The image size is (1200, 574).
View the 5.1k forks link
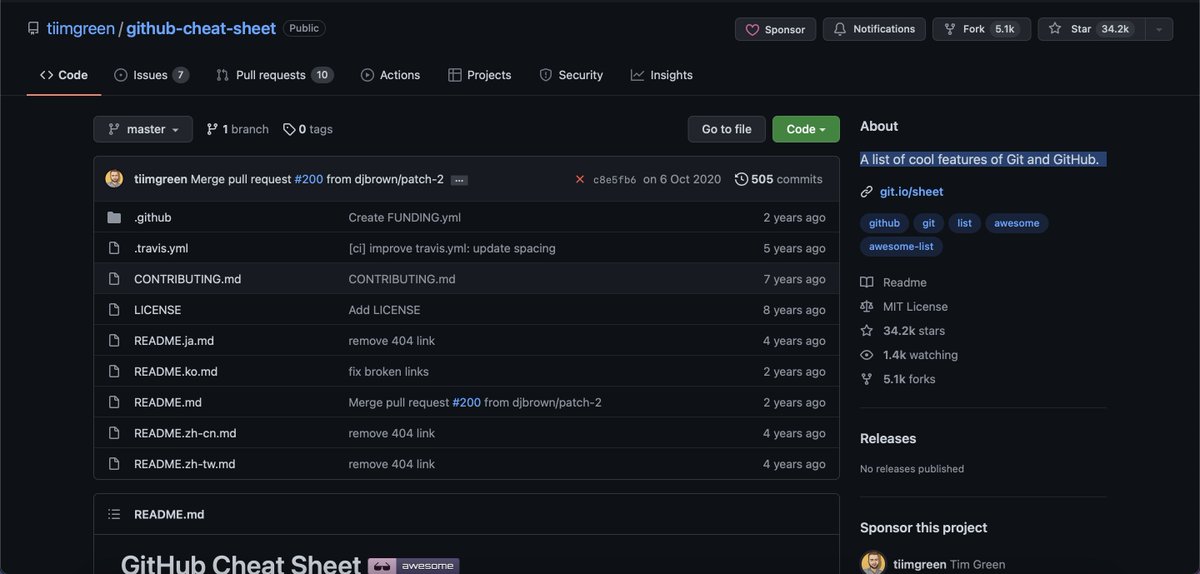coord(898,379)
